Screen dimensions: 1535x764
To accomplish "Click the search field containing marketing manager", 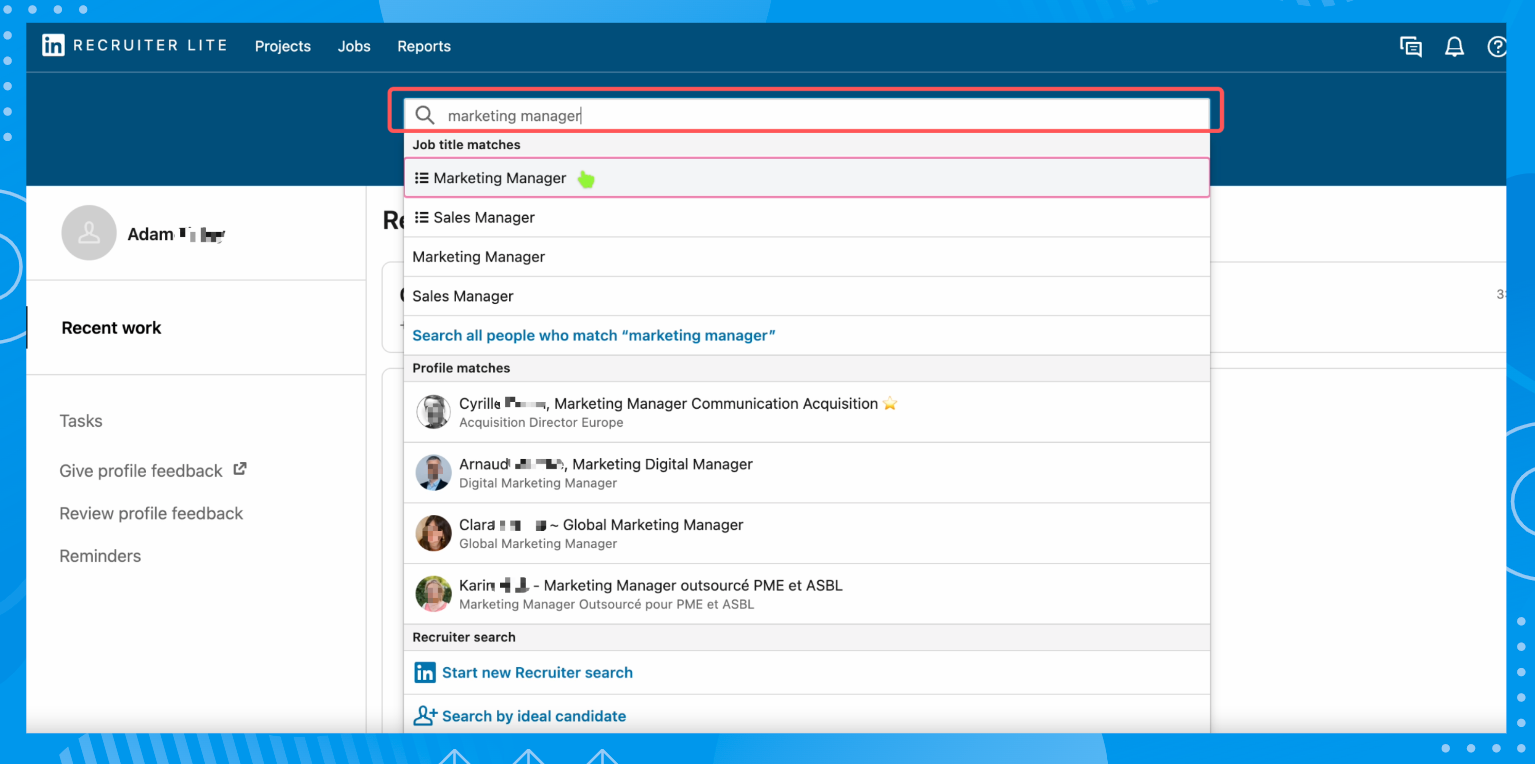I will click(x=807, y=115).
